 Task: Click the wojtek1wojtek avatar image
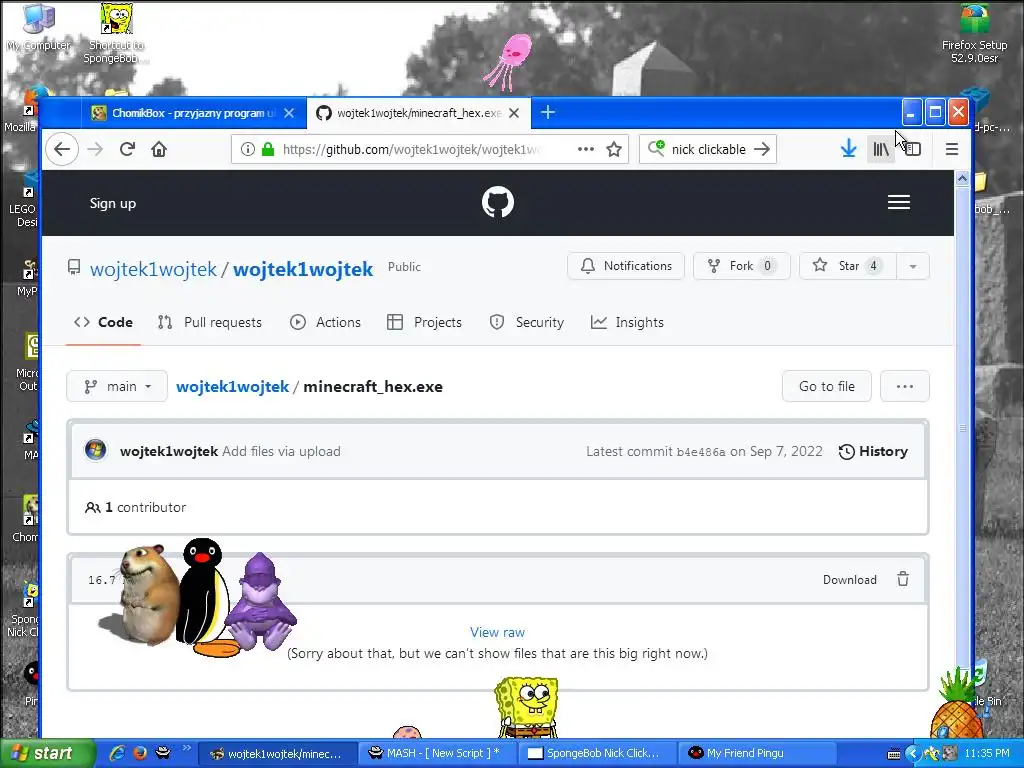(x=95, y=451)
